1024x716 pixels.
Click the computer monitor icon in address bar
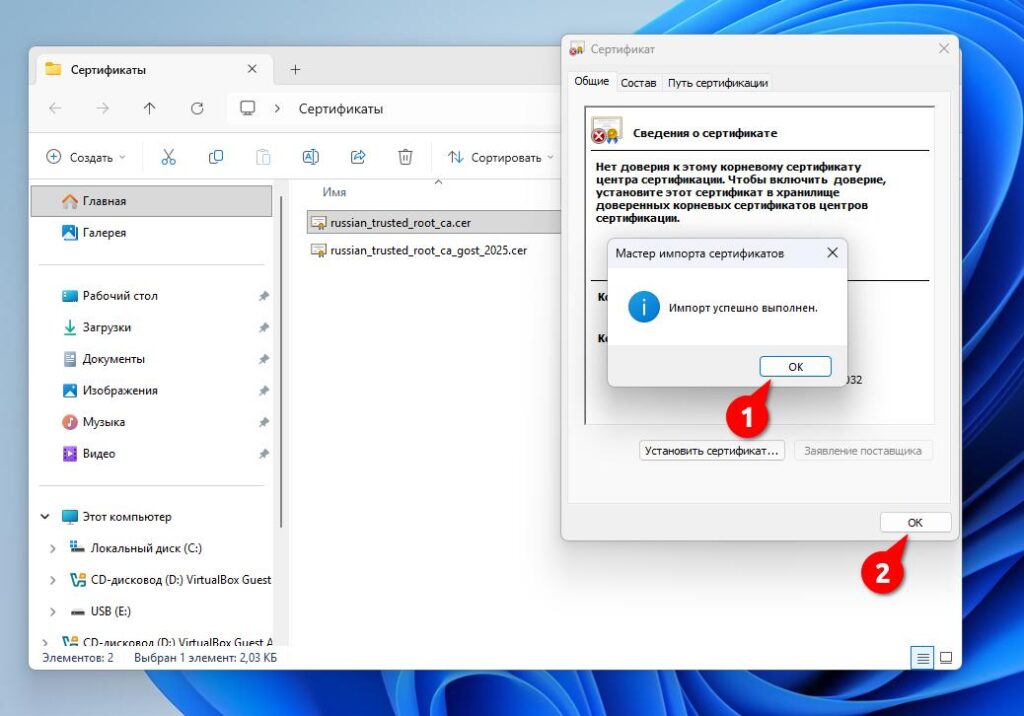coord(248,108)
